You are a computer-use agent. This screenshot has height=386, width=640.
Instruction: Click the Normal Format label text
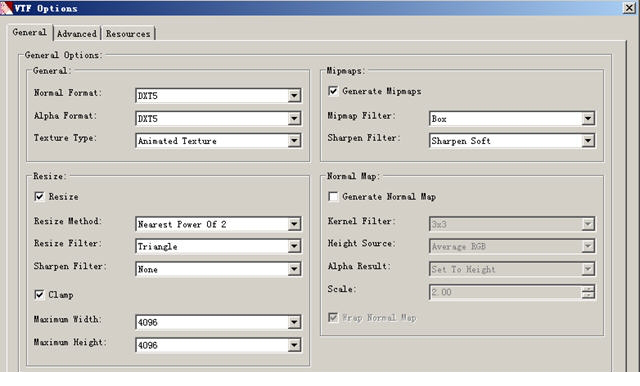pos(68,93)
